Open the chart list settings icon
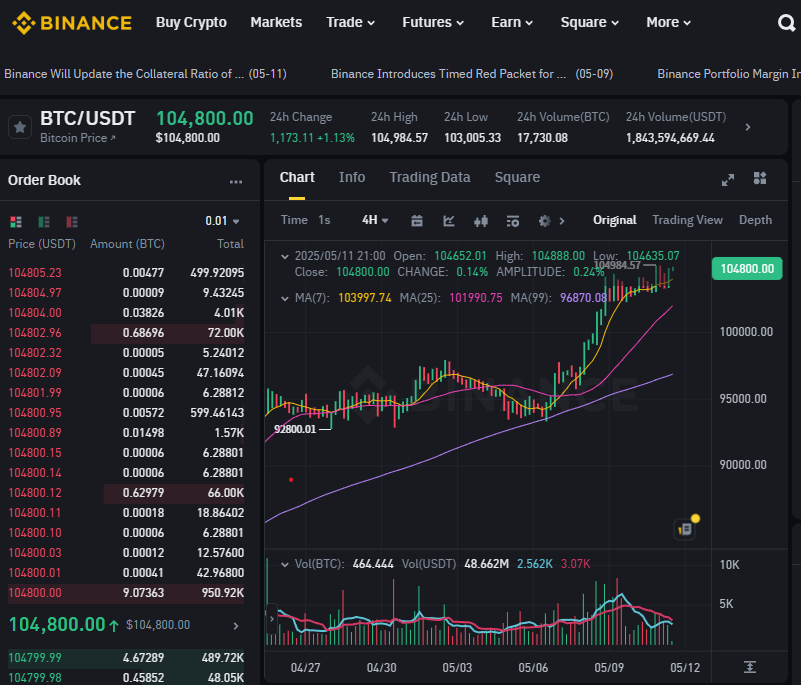The image size is (801, 685). [512, 221]
